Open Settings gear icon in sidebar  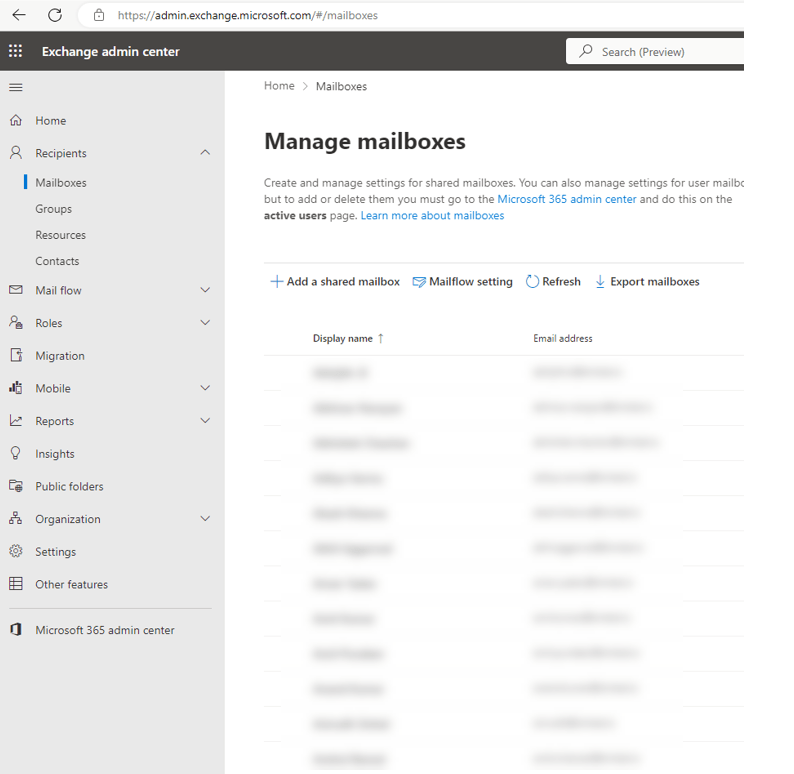15,551
